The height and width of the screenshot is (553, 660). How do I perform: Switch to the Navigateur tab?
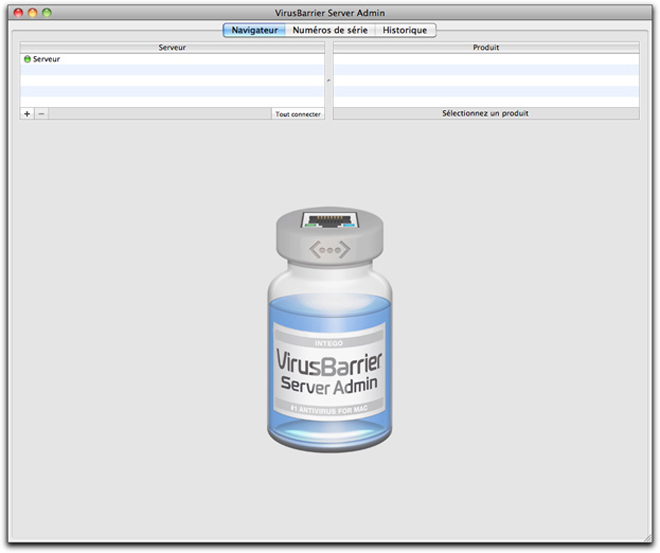coord(254,30)
